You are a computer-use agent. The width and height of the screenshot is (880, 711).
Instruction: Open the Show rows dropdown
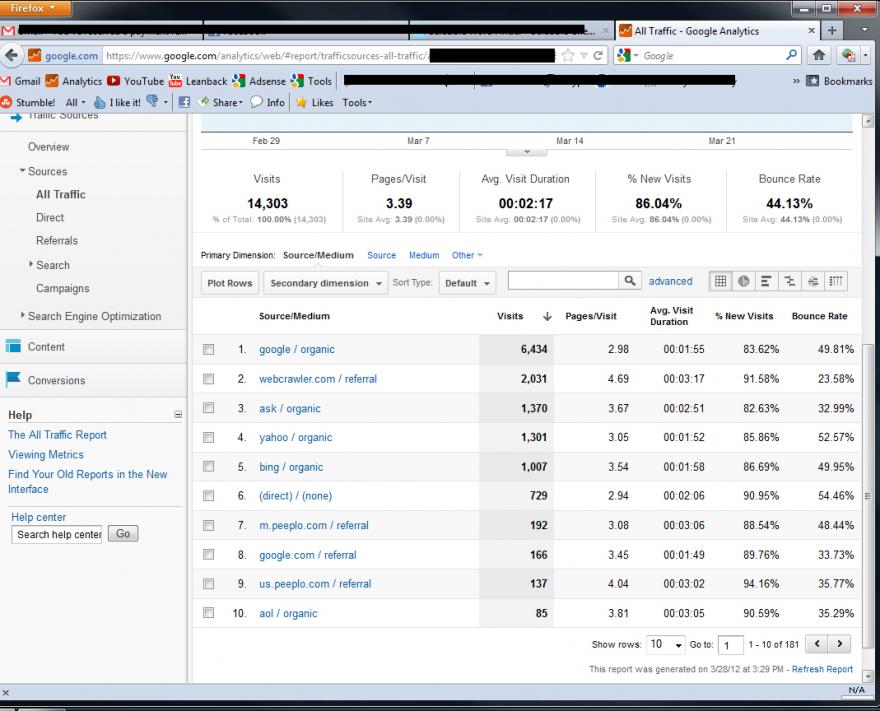(x=666, y=644)
